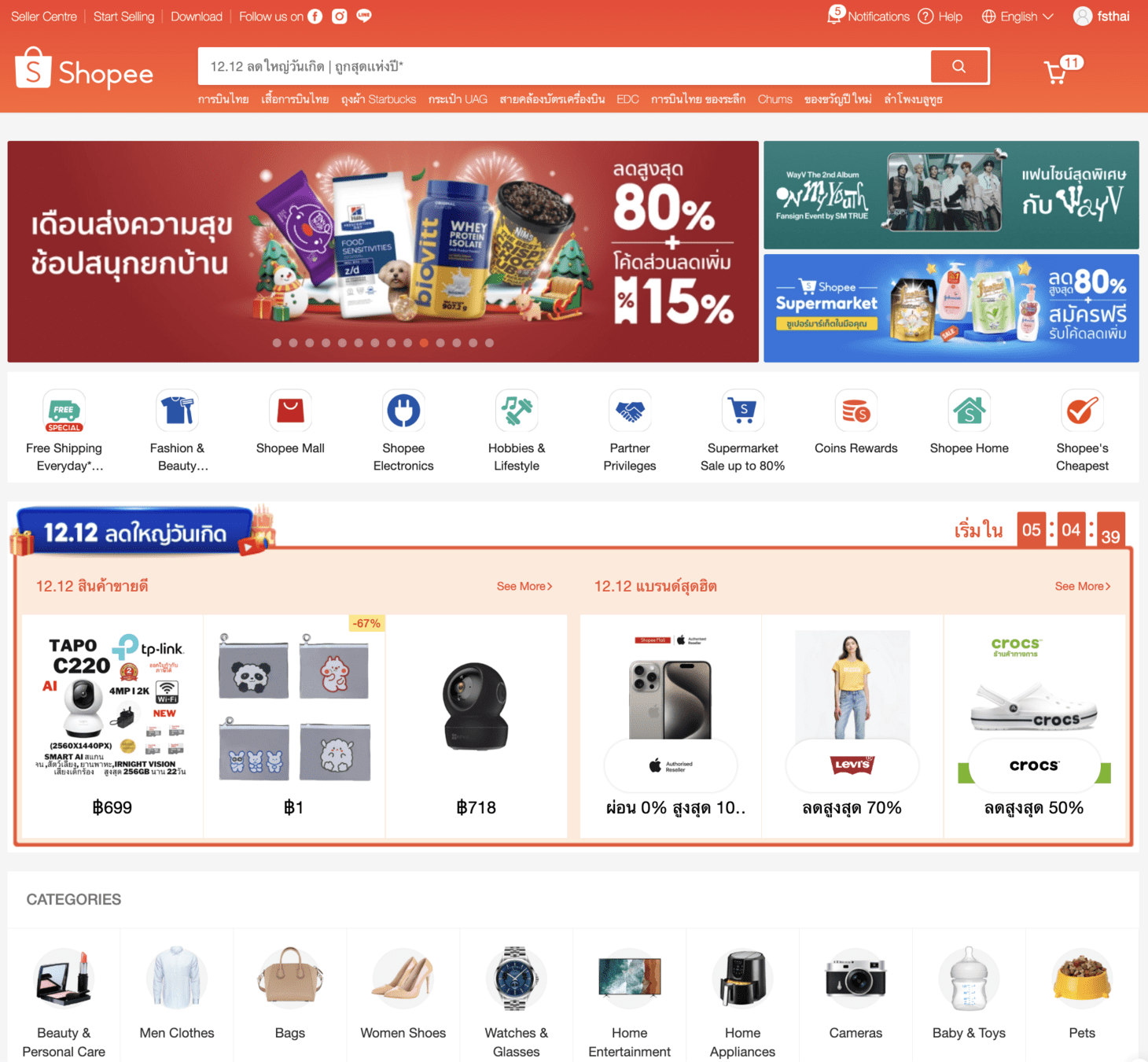The width and height of the screenshot is (1148, 1062).
Task: Focus the search input field
Action: tap(564, 66)
